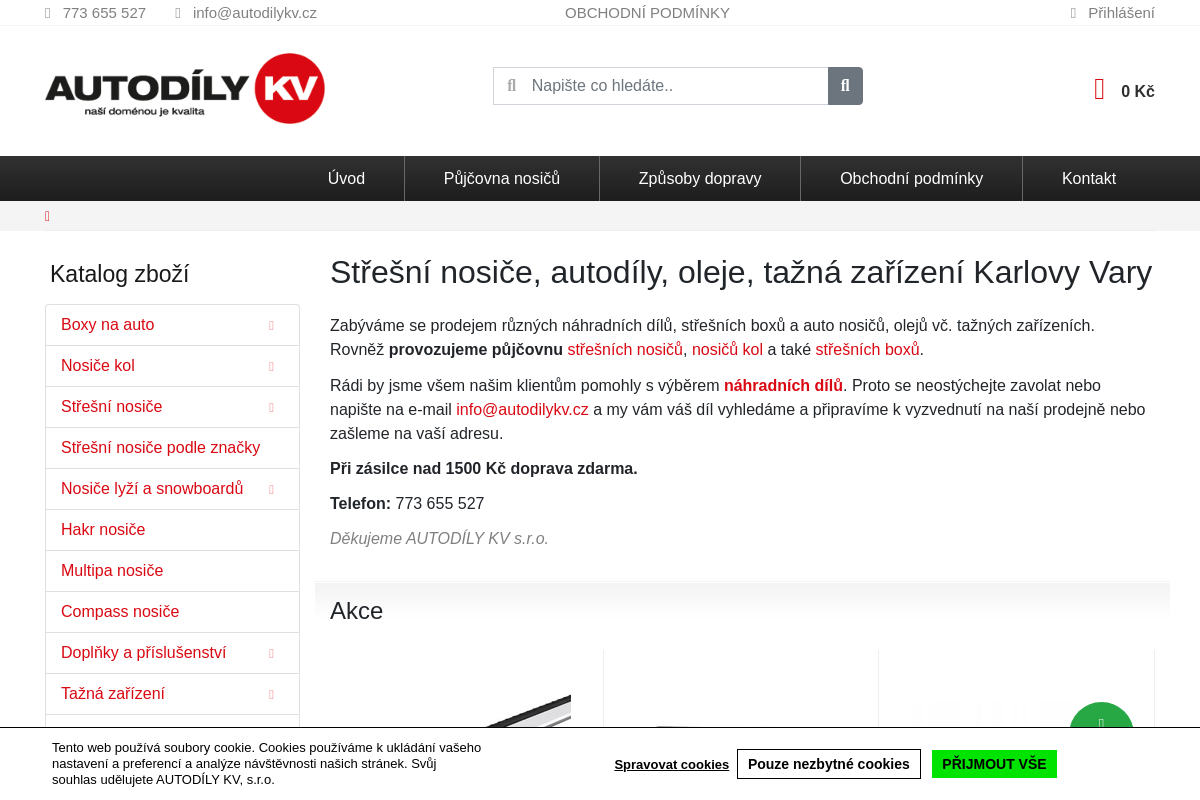1200x800 pixels.
Task: Expand the Tažná zařízení category
Action: coord(271,693)
